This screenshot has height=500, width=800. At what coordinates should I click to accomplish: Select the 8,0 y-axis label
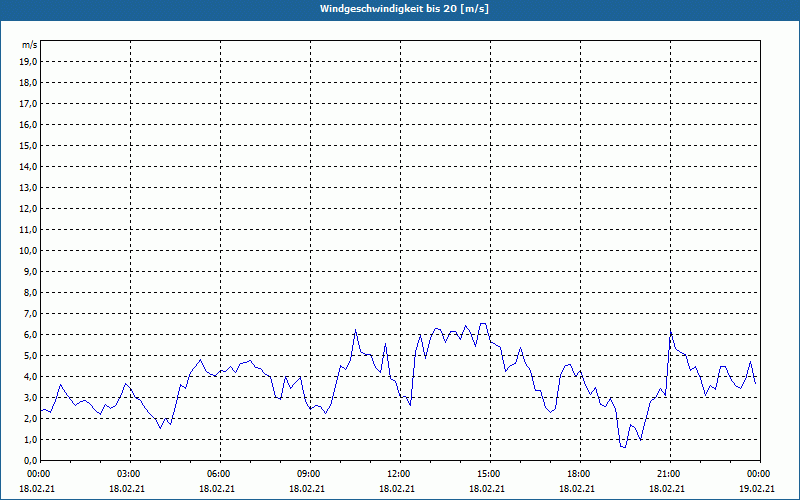click(31, 293)
